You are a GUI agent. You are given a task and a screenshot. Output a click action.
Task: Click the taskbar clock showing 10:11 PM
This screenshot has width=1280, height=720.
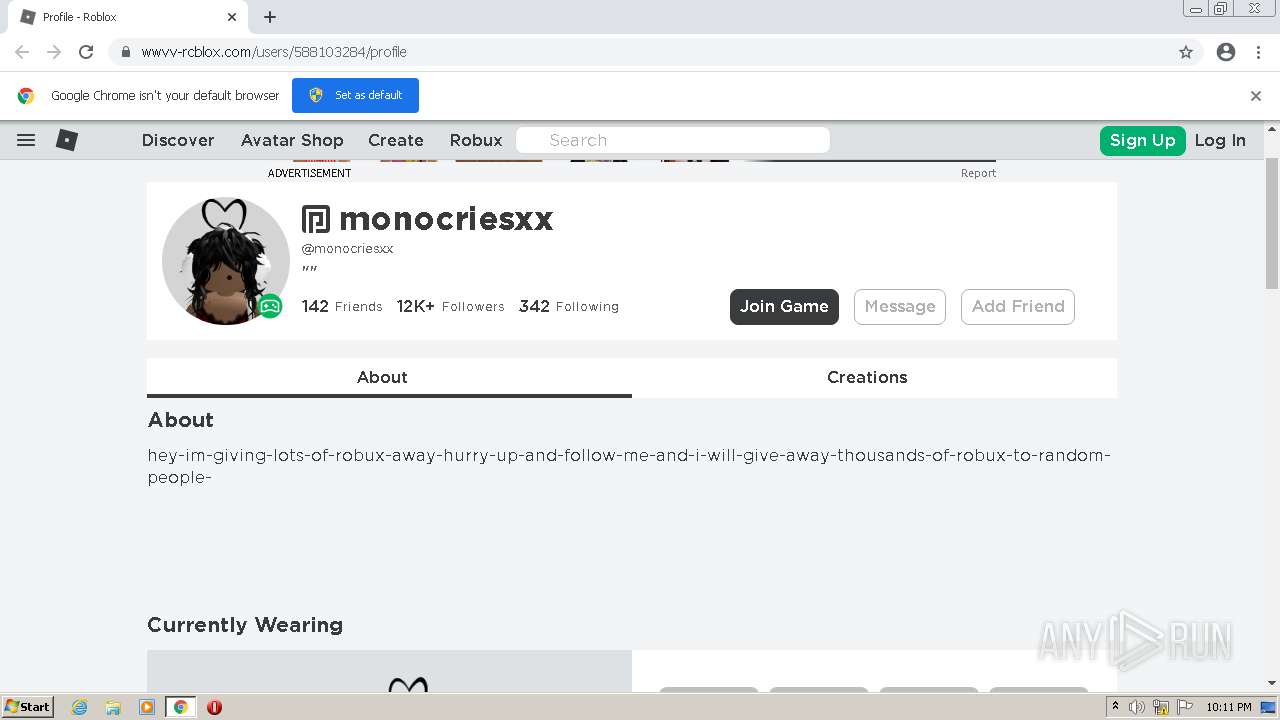coord(1229,707)
